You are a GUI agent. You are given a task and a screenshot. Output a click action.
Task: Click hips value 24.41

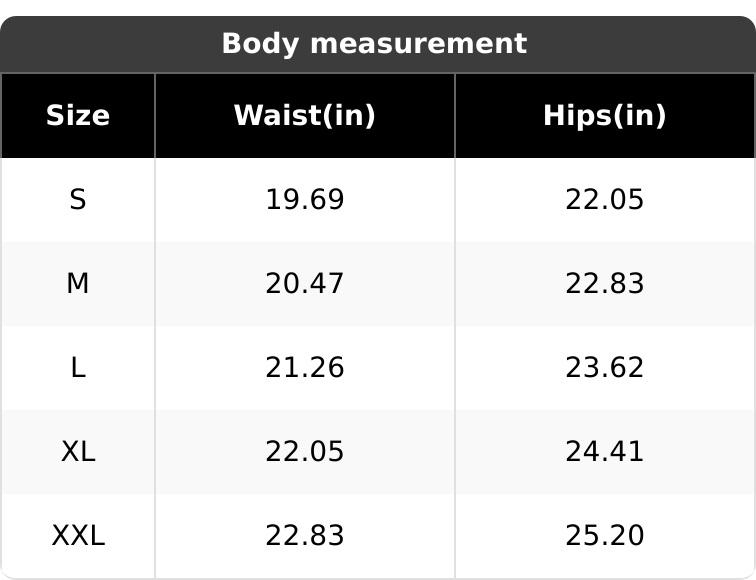click(x=604, y=452)
